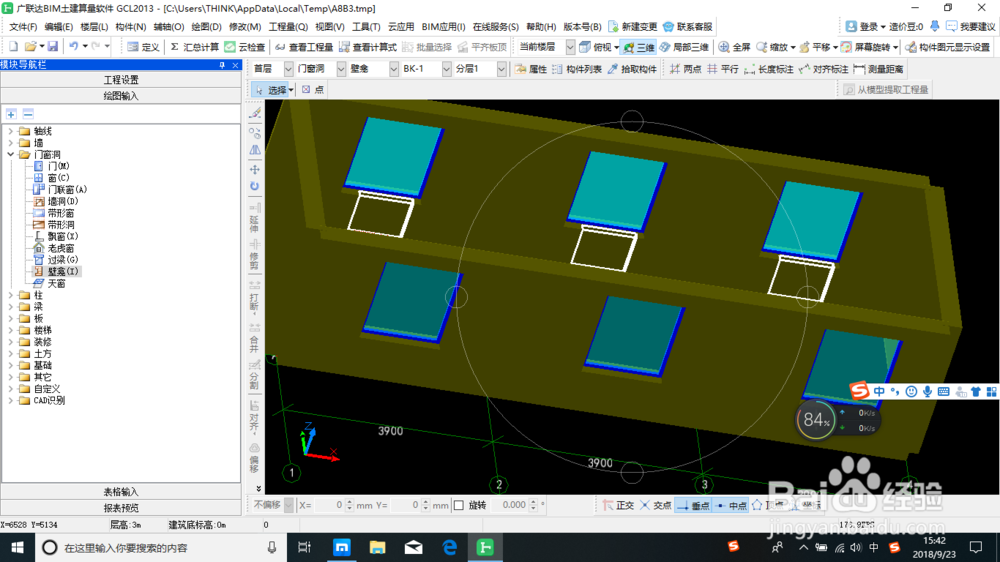1000x562 pixels.
Task: Click the 报表预览 panel button
Action: tap(121, 508)
